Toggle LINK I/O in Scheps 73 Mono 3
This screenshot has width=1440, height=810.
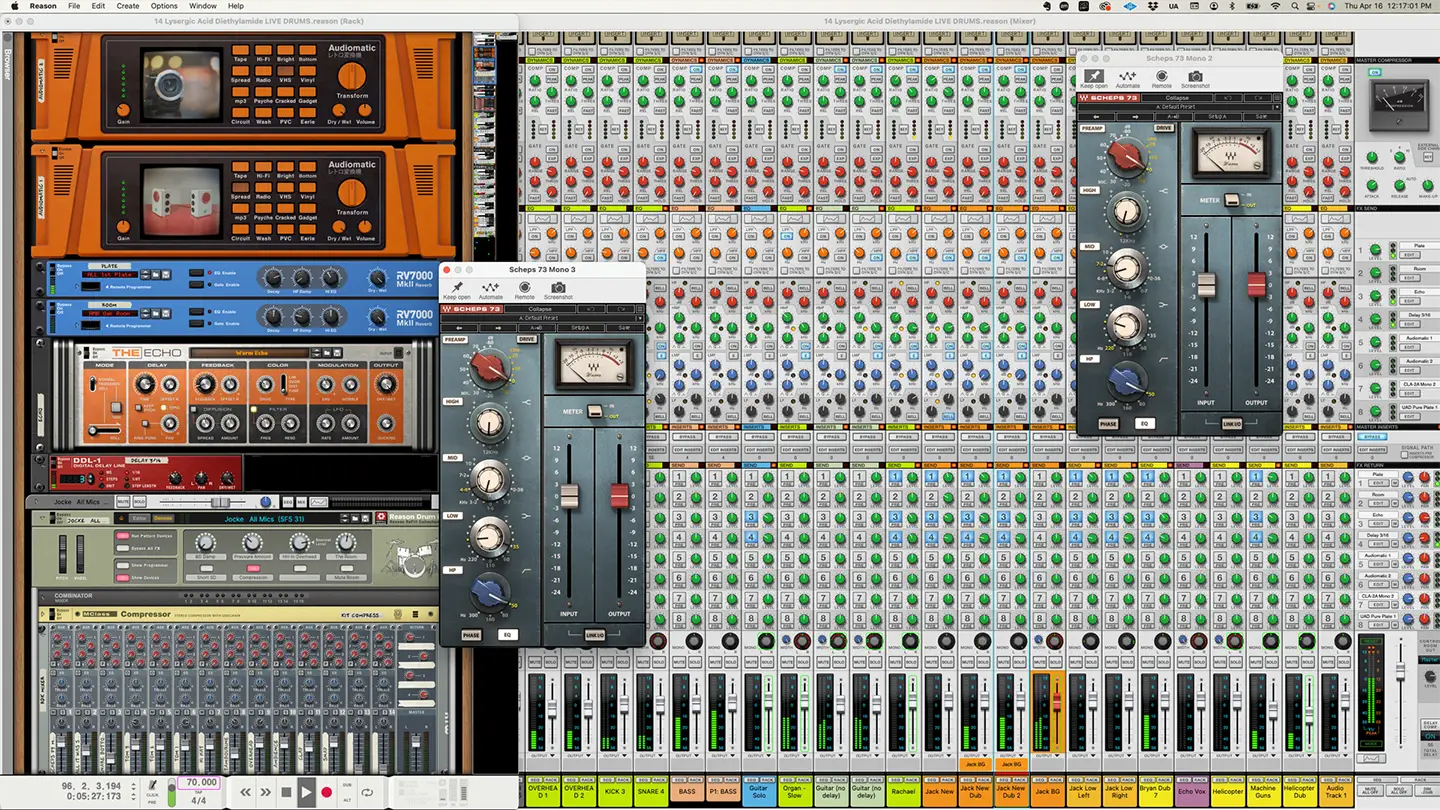(594, 635)
